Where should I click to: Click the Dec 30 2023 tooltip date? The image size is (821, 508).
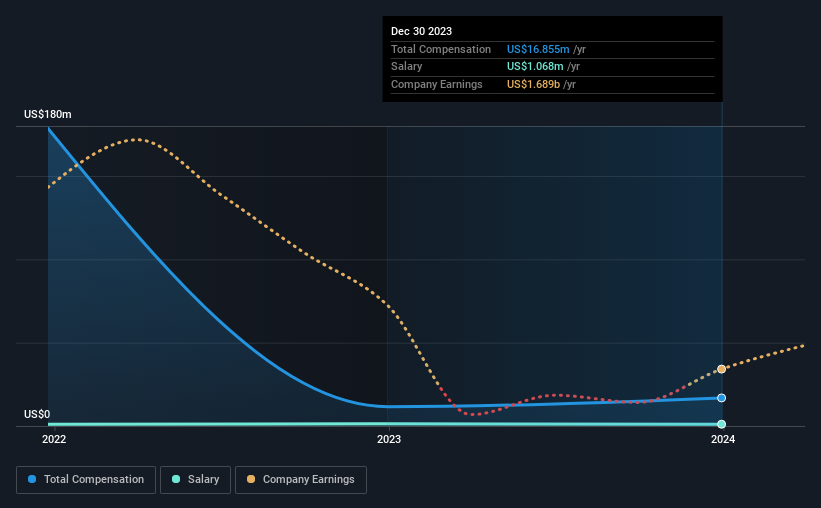coord(421,31)
